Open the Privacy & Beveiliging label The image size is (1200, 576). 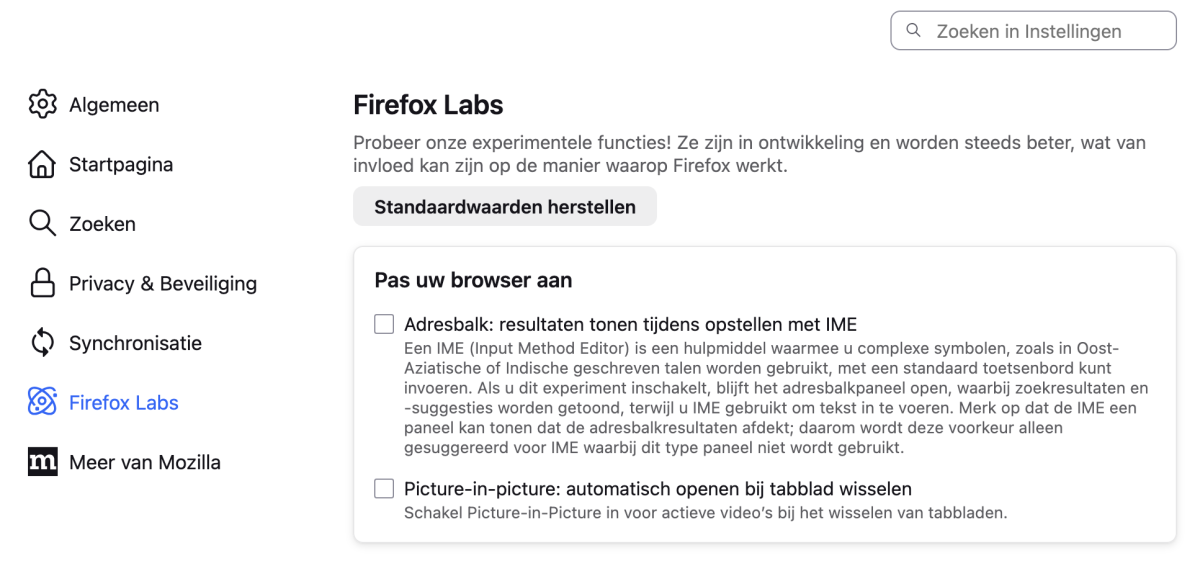pos(163,284)
